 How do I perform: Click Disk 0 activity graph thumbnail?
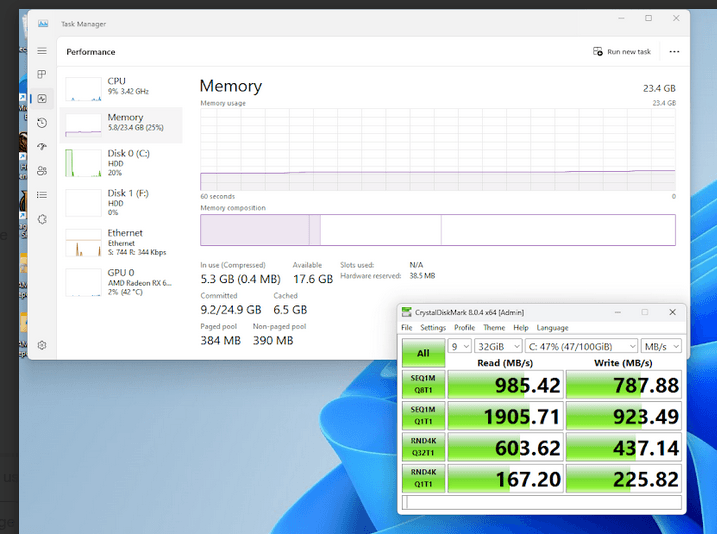83,163
